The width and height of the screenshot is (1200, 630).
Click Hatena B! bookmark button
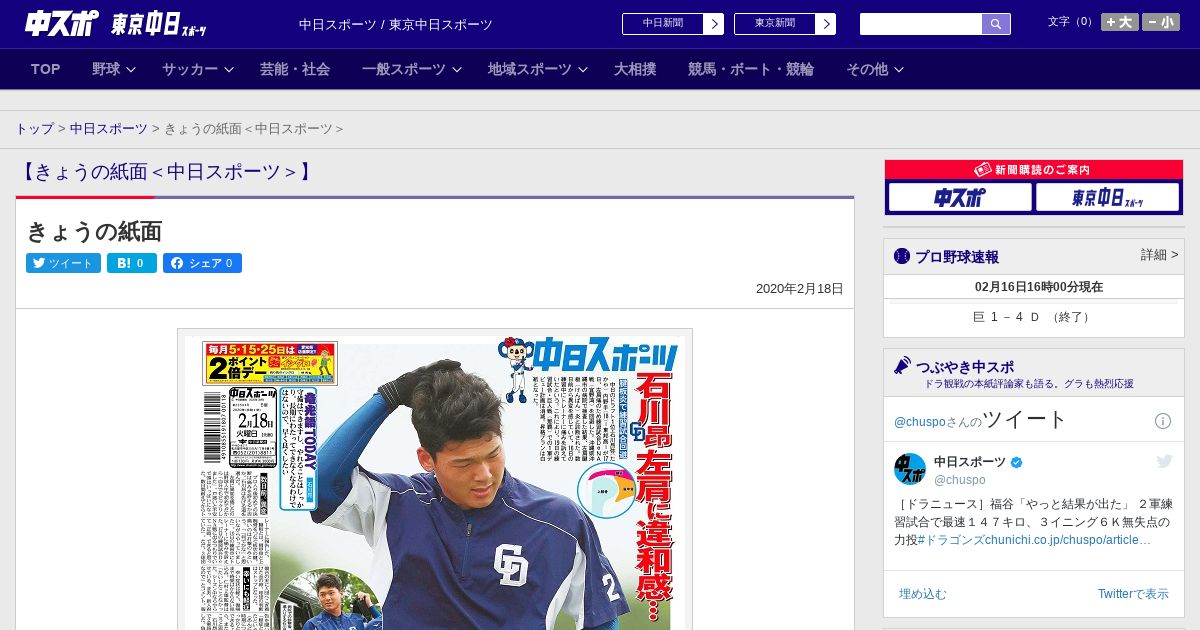(132, 263)
